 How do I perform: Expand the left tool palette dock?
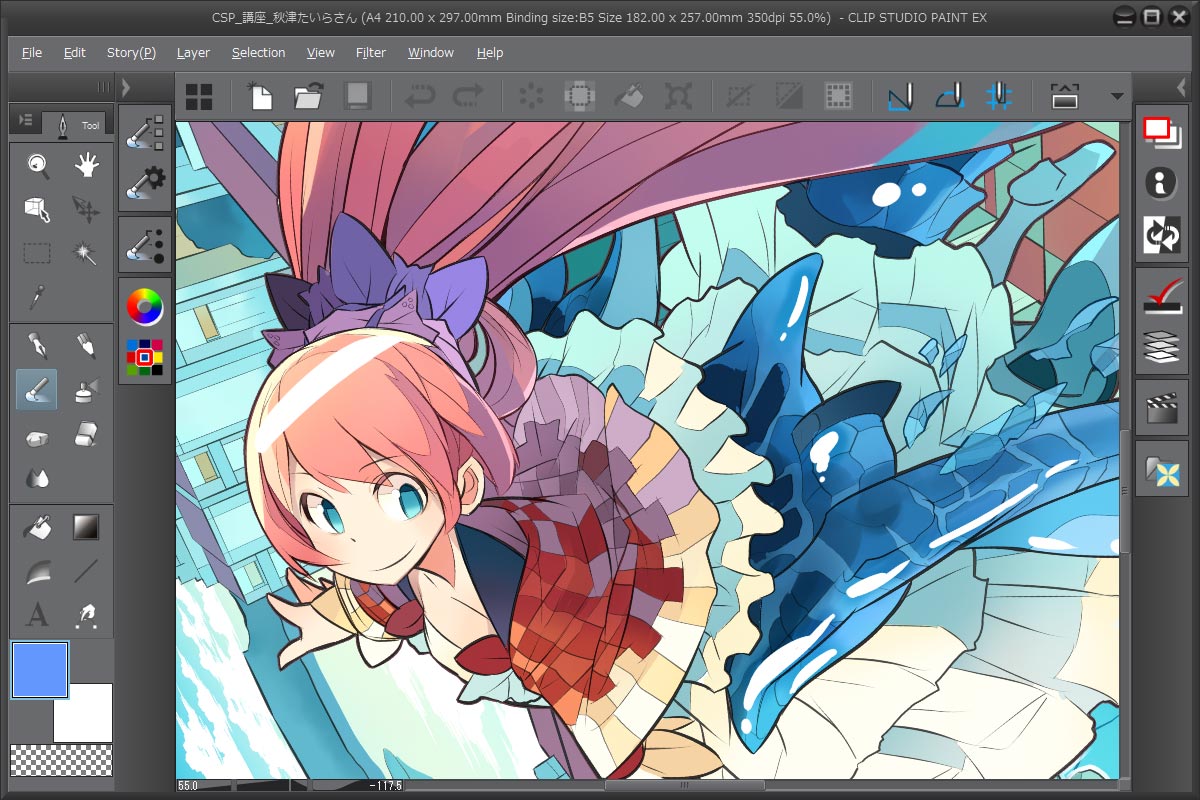pos(125,87)
